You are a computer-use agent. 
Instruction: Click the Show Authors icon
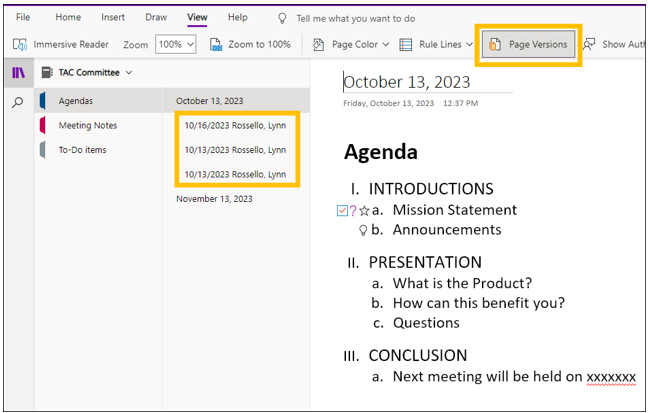click(590, 45)
